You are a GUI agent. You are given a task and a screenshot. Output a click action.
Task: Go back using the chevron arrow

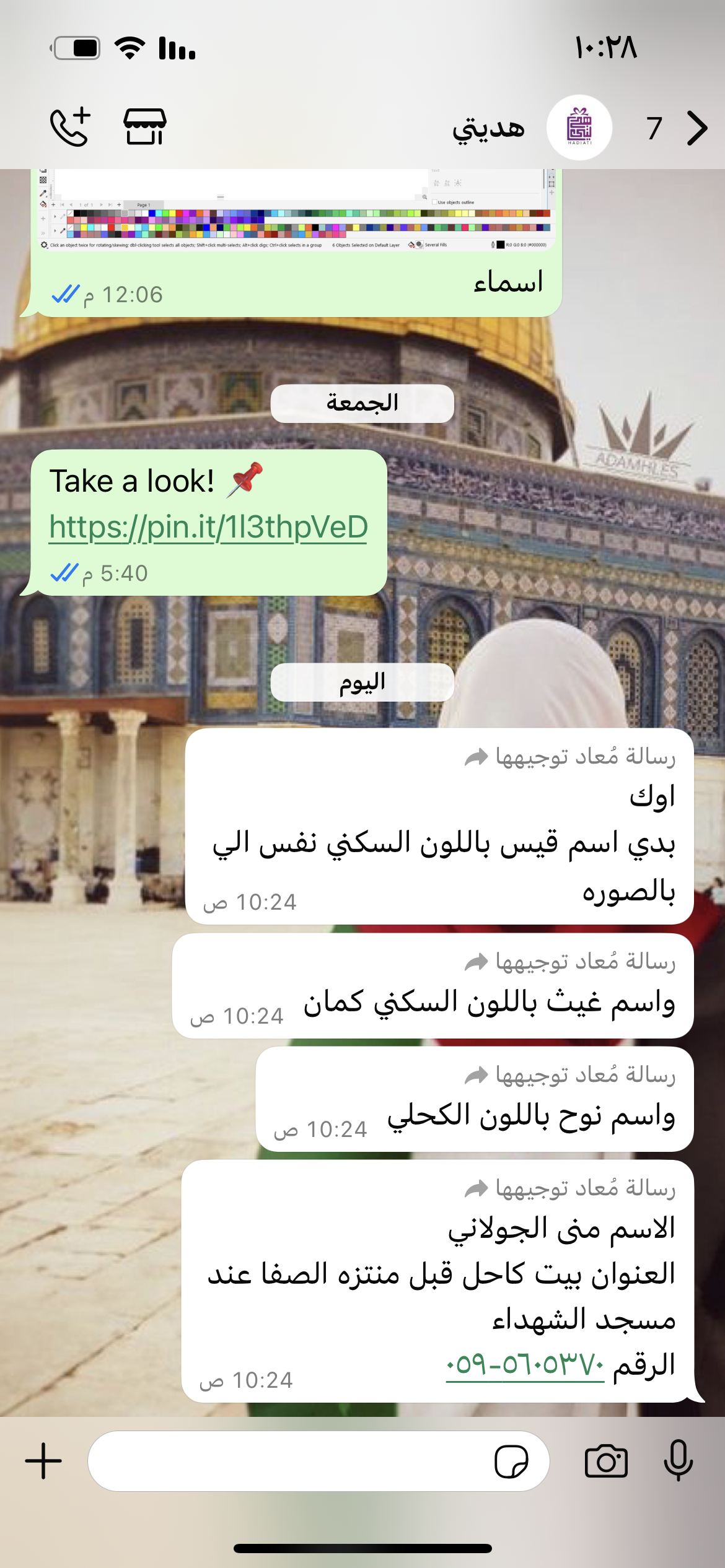pos(698,128)
